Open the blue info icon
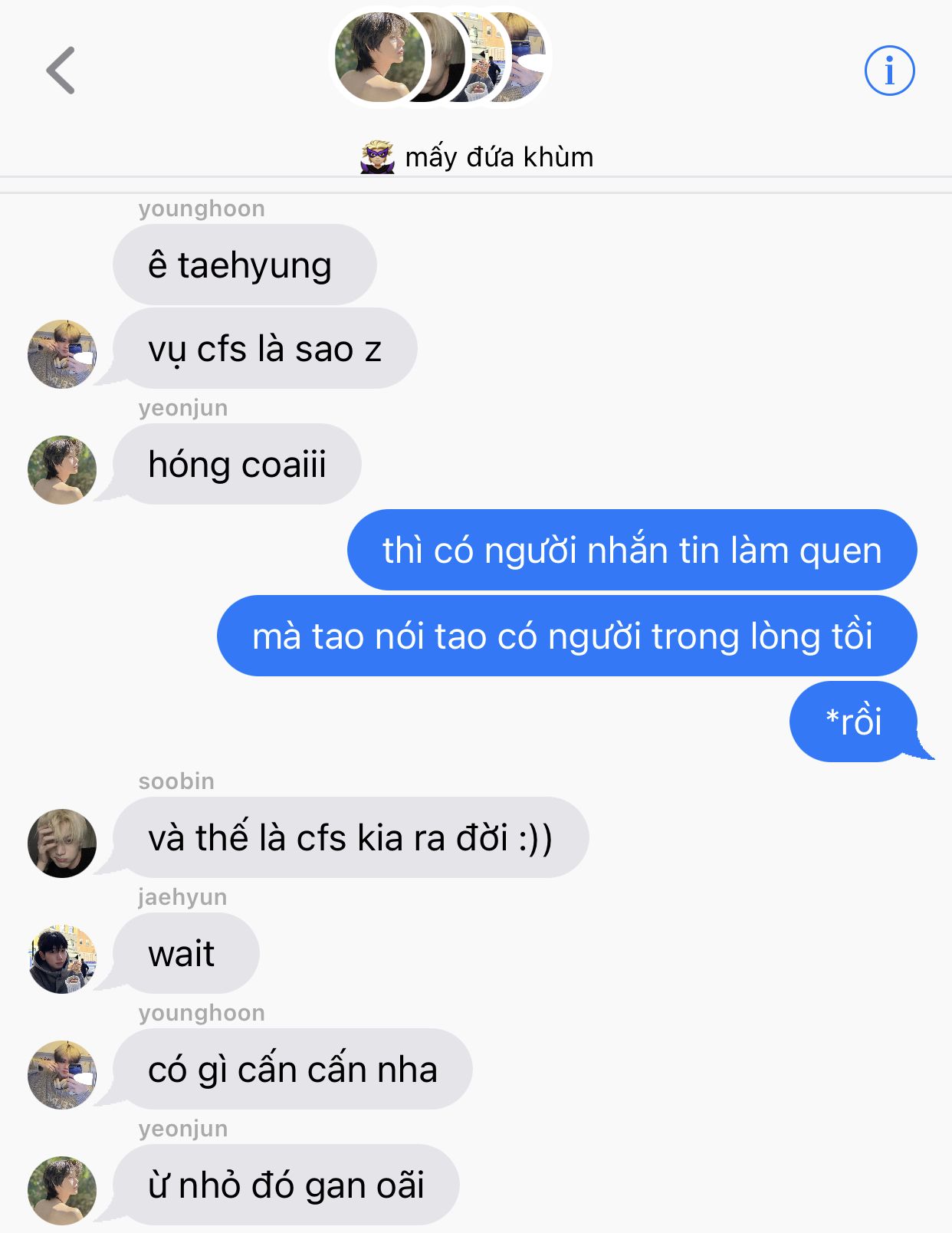Screen dimensions: 952x1233 pos(889,71)
